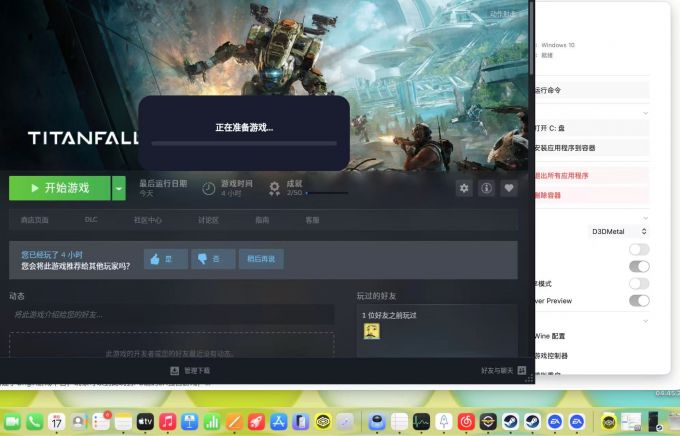Click the play time clock icon

(x=209, y=189)
